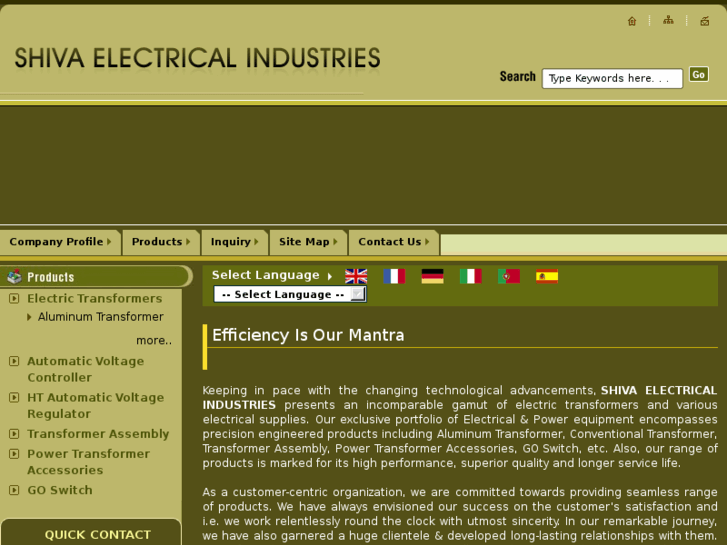Click bullet icon beside GO Switch

(x=14, y=490)
